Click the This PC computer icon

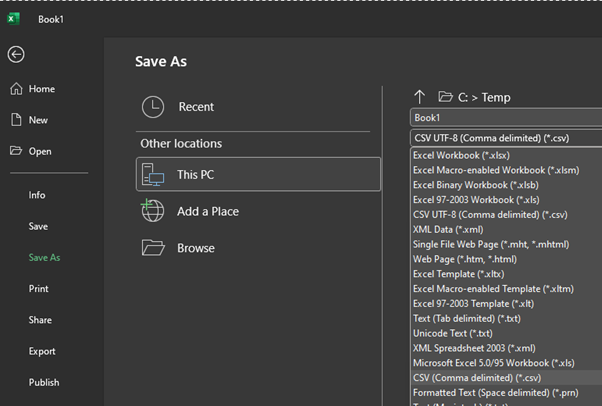click(x=153, y=174)
